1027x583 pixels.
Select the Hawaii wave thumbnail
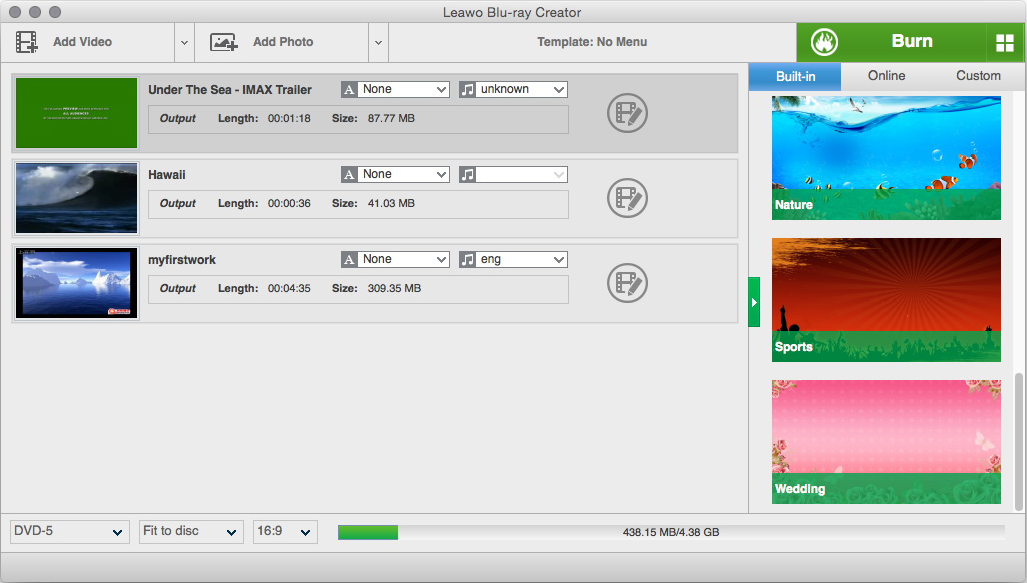point(77,198)
